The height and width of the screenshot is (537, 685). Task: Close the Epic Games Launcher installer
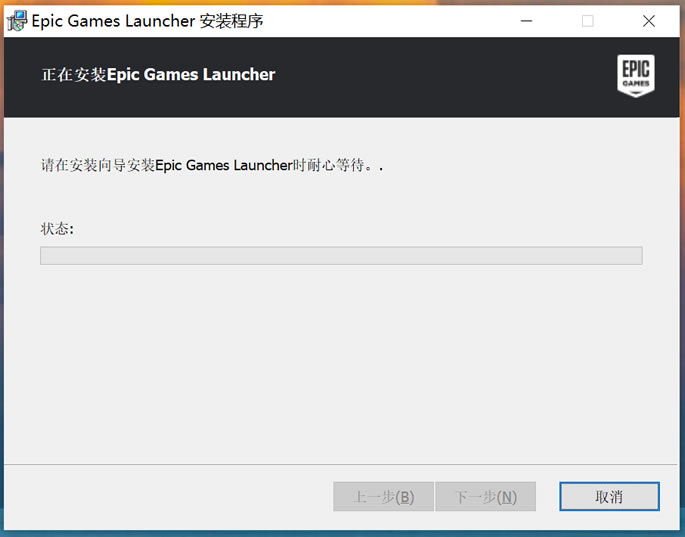coord(649,21)
